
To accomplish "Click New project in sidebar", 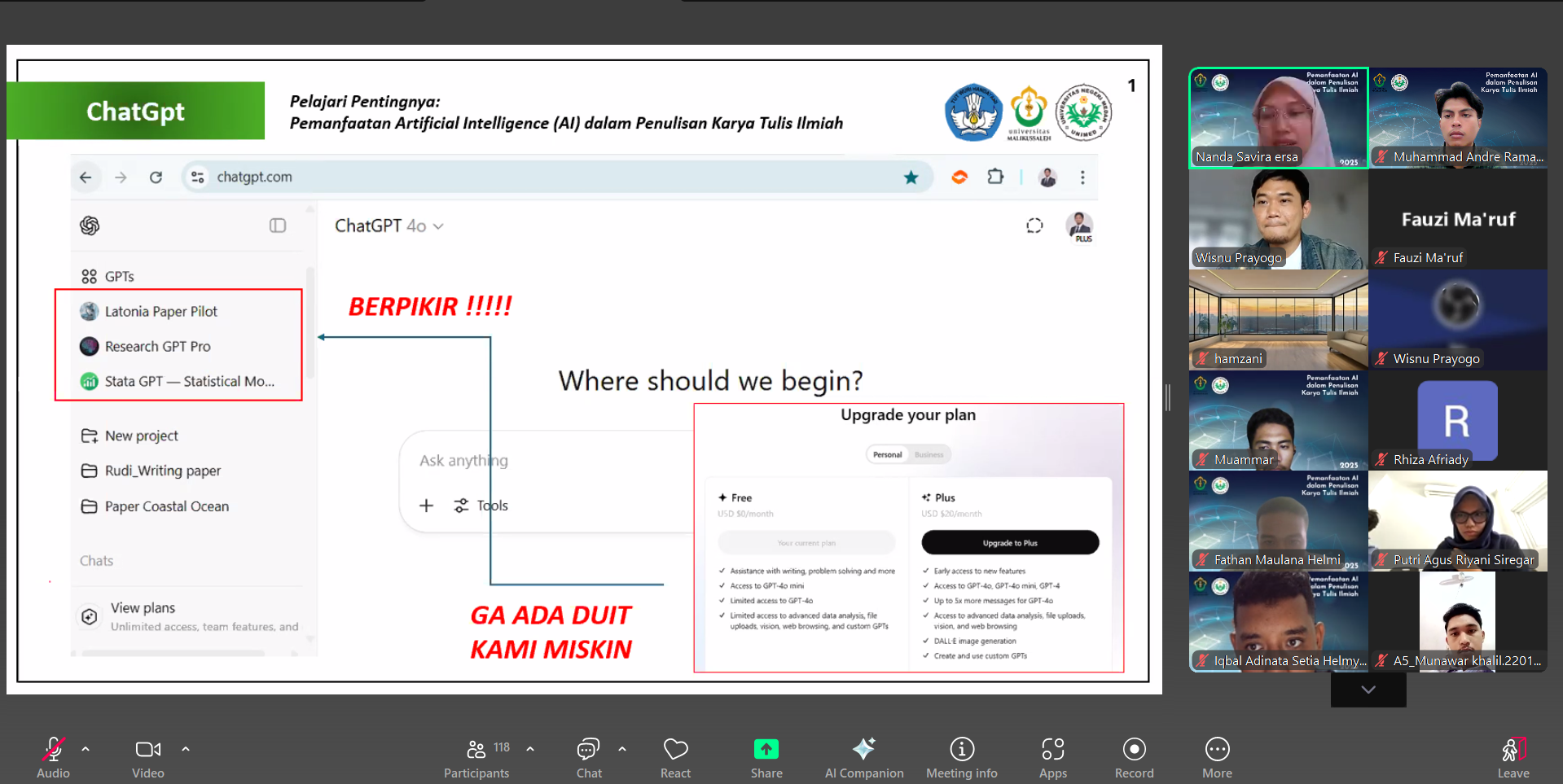I will [x=130, y=436].
